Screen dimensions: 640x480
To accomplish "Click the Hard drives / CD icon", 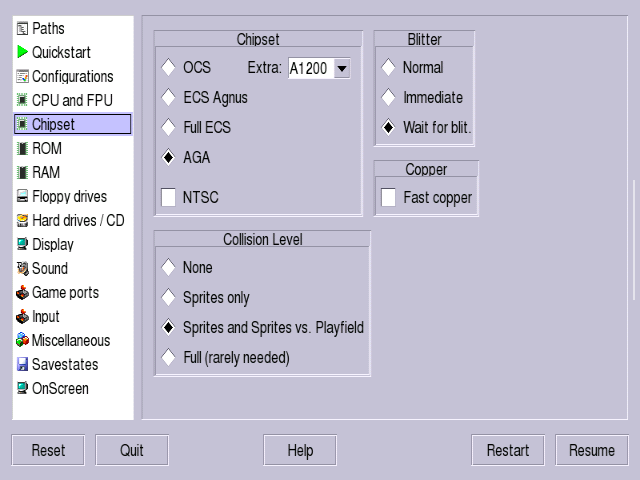I will click(x=22, y=220).
